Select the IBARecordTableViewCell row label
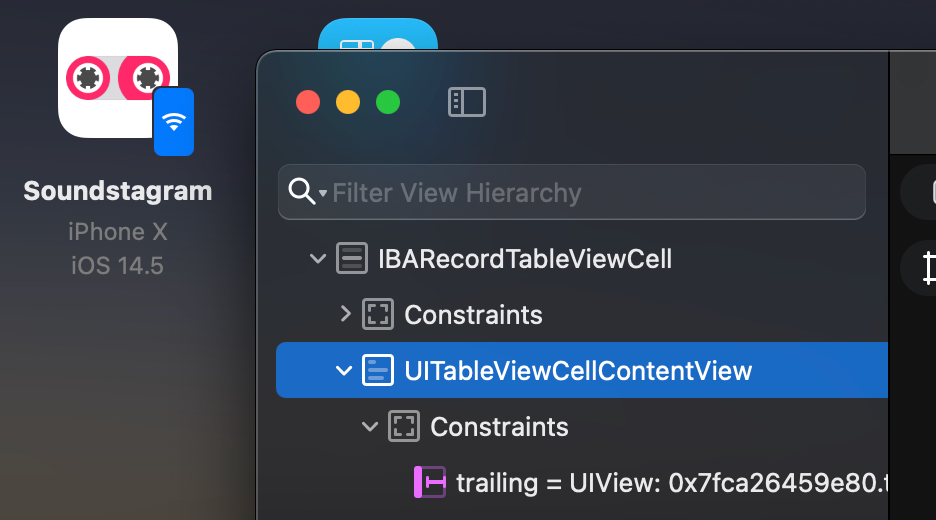The width and height of the screenshot is (936, 520). click(x=524, y=259)
